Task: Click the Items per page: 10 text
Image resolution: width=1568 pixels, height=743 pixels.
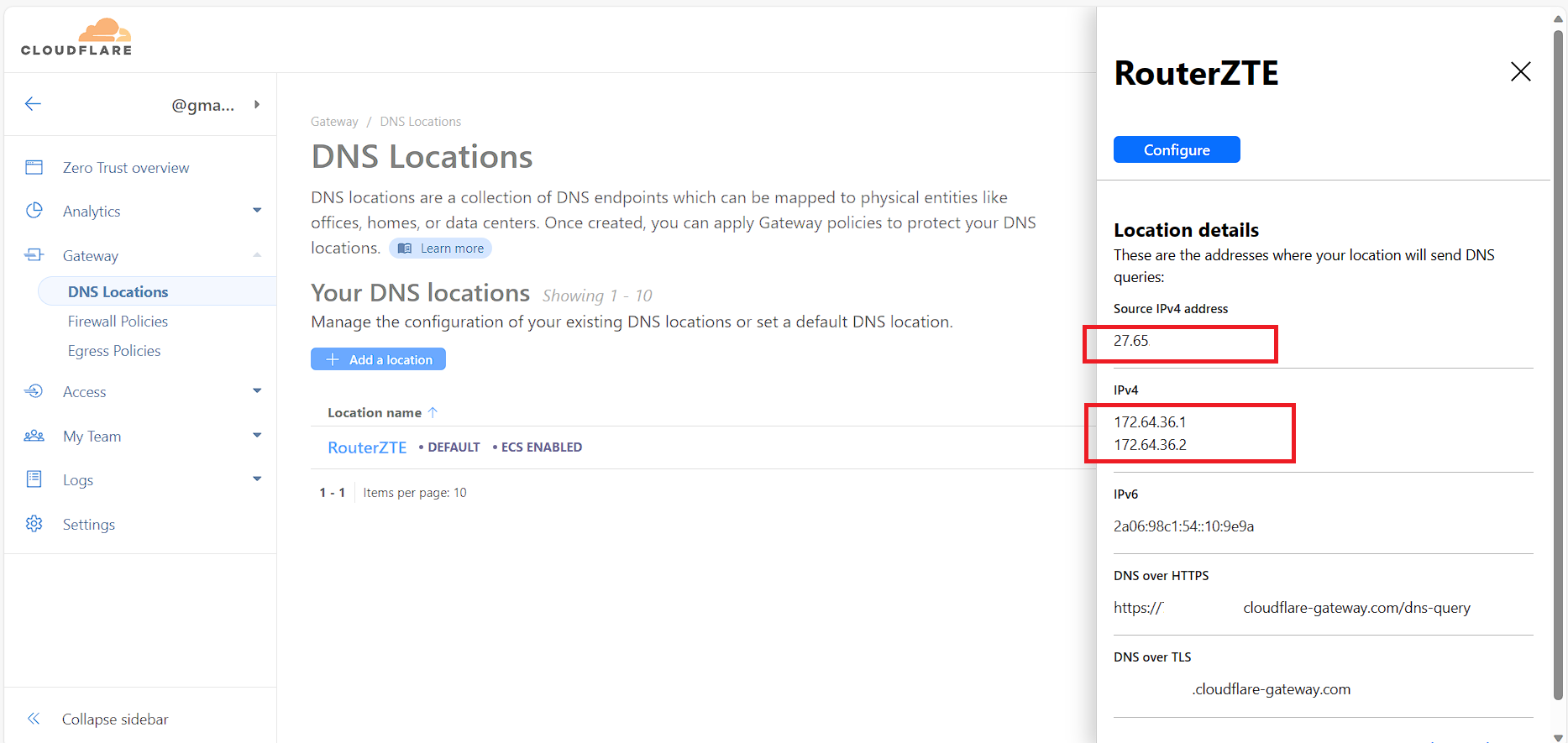Action: tap(415, 493)
